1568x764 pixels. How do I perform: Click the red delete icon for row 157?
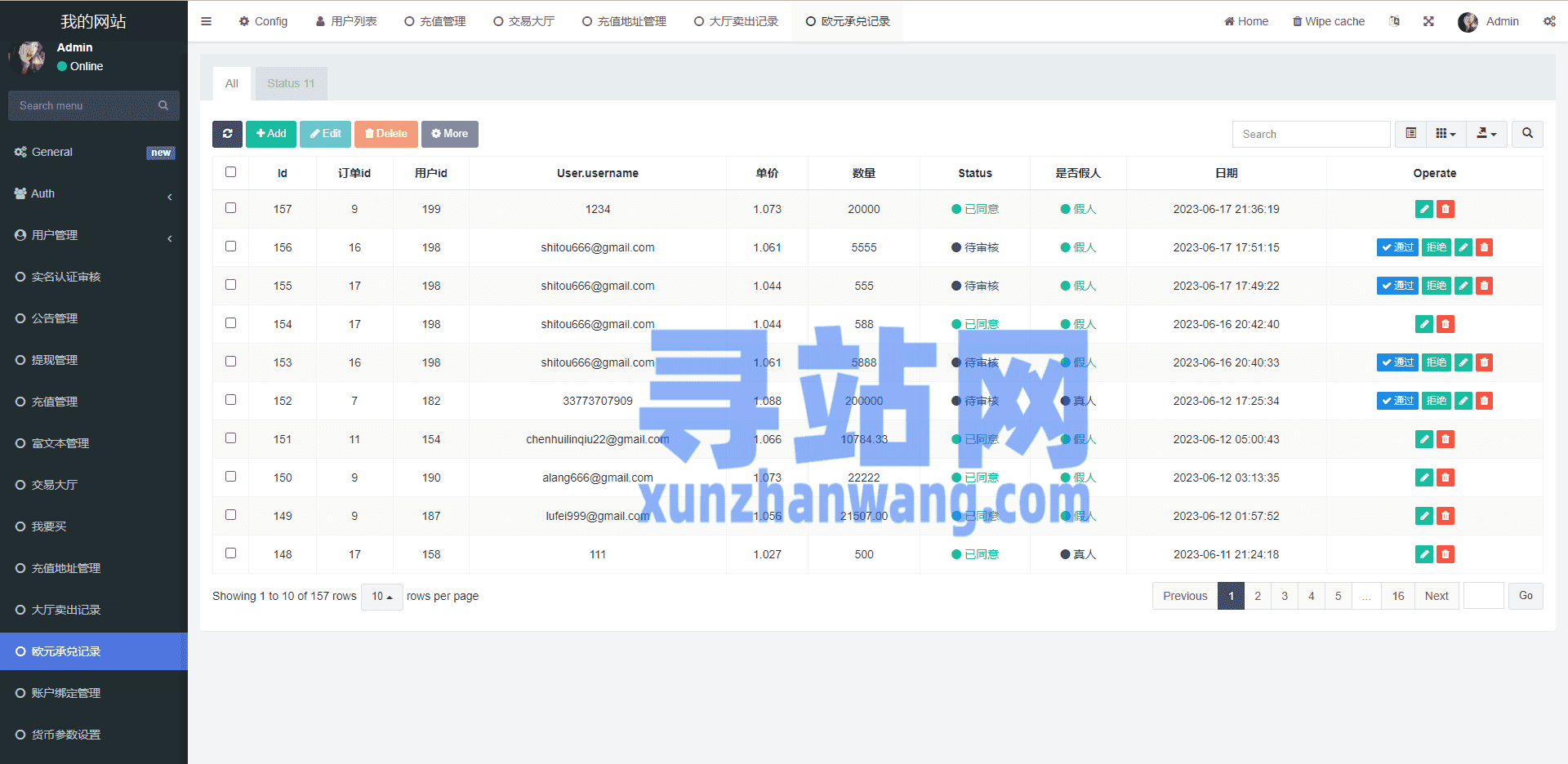(x=1445, y=209)
